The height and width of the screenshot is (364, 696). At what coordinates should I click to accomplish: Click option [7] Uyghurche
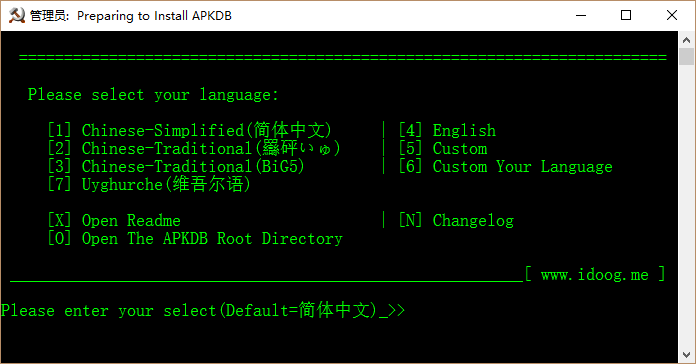coord(149,184)
